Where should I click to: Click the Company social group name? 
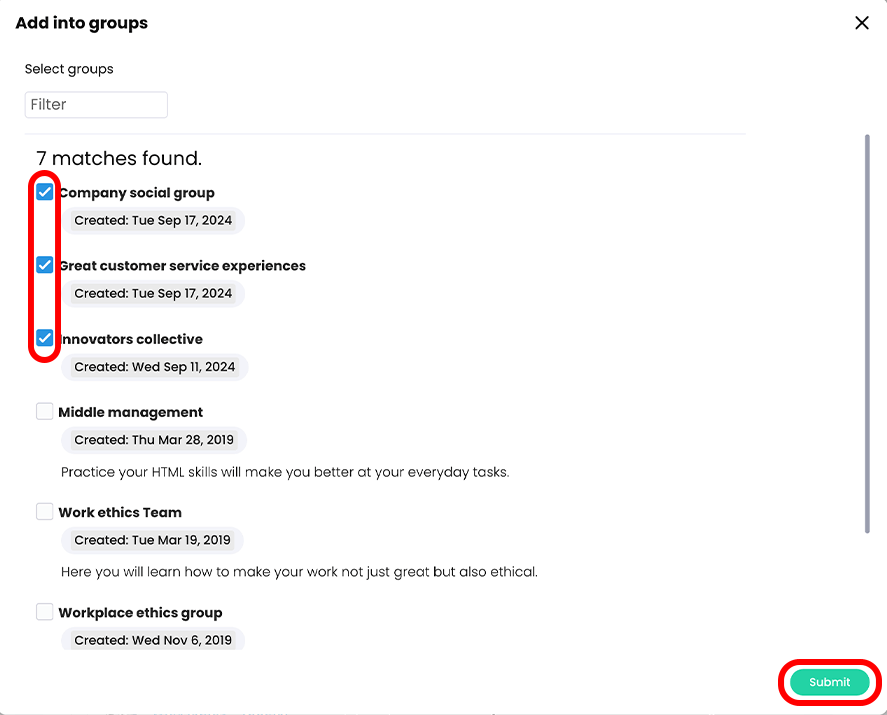click(137, 192)
